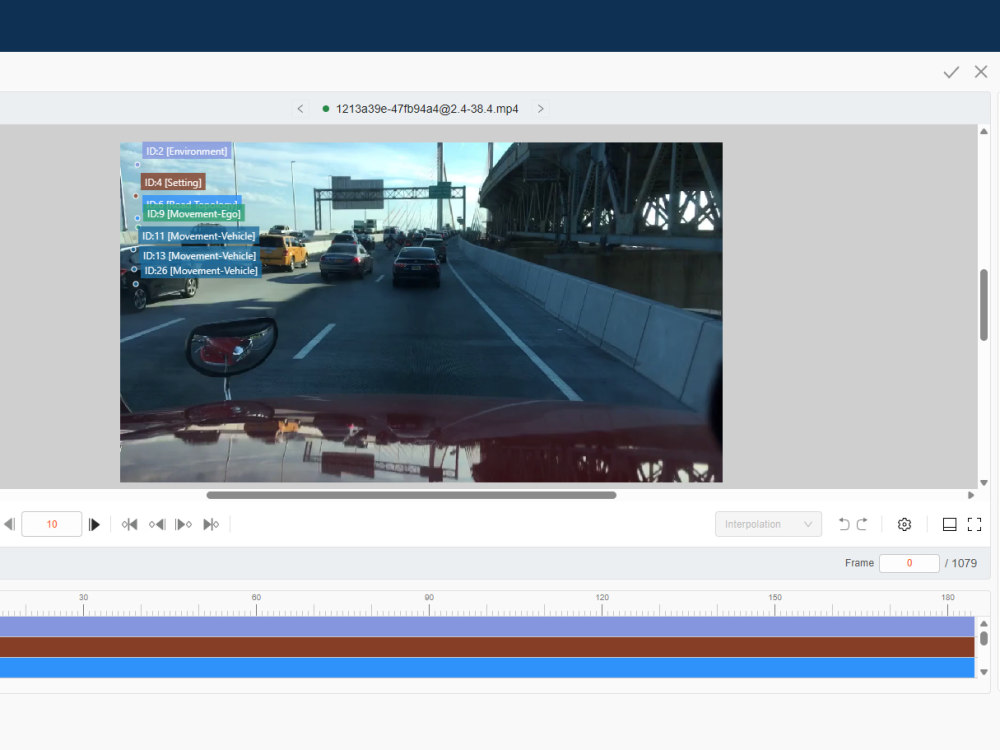Click video scroll right arrow
This screenshot has width=1000, height=750.
point(971,495)
